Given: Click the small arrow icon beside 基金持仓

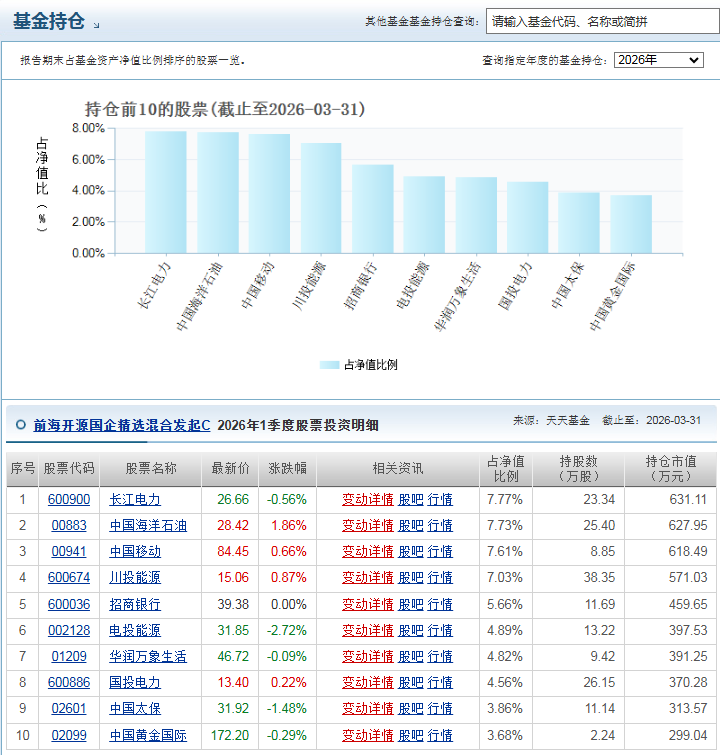Looking at the screenshot, I should coord(96,25).
